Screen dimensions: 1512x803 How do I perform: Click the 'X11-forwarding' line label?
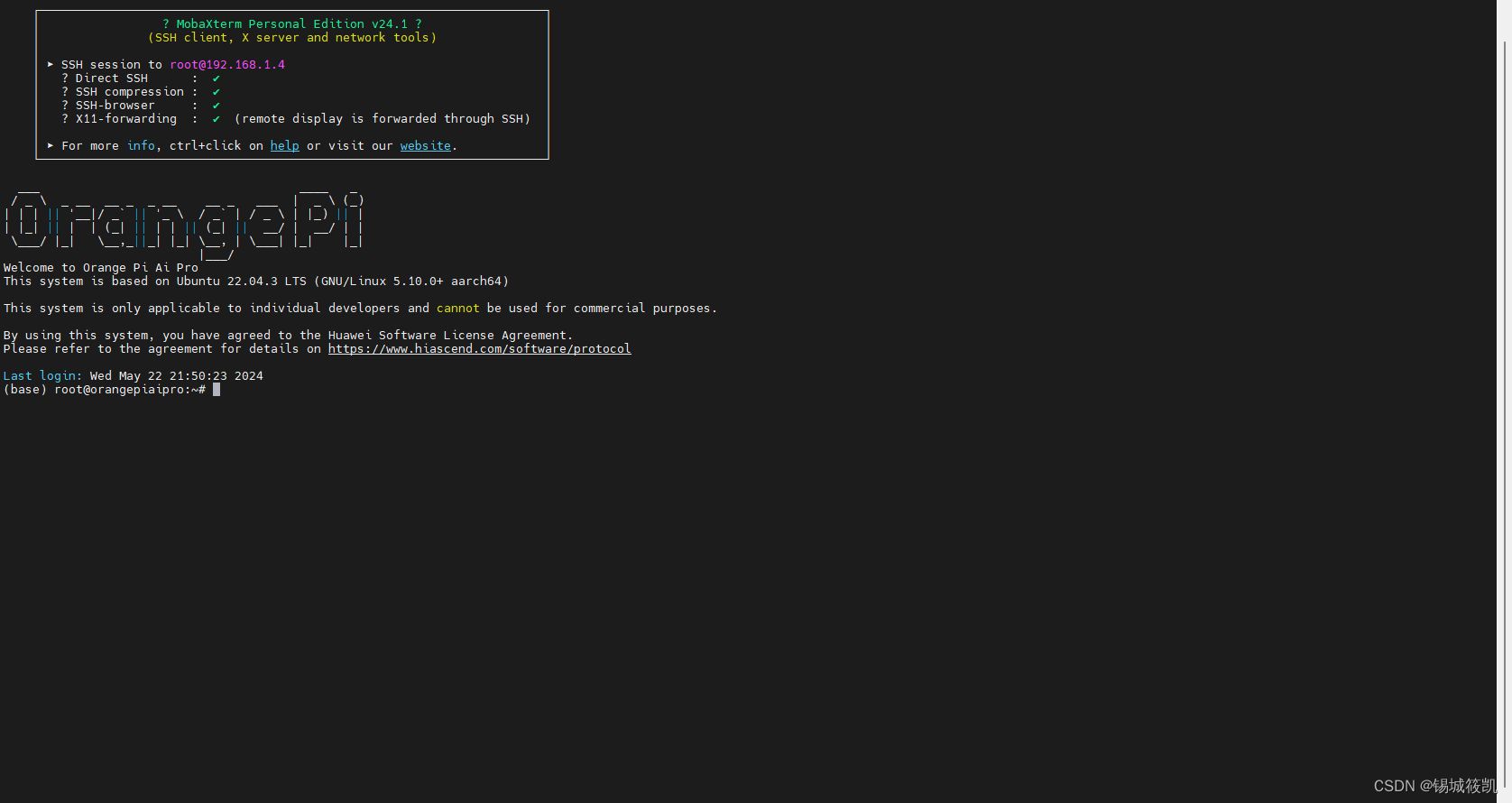(126, 119)
